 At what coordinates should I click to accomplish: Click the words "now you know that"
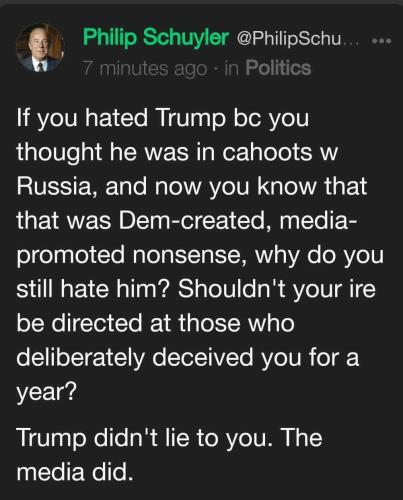point(261,187)
